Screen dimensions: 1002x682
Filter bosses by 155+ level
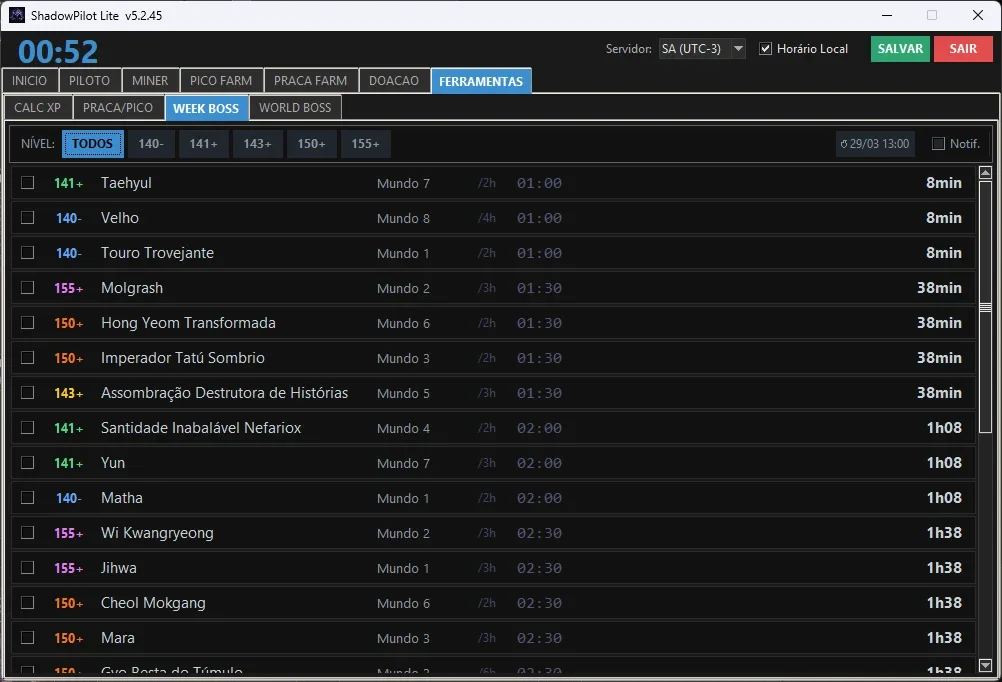click(x=366, y=144)
